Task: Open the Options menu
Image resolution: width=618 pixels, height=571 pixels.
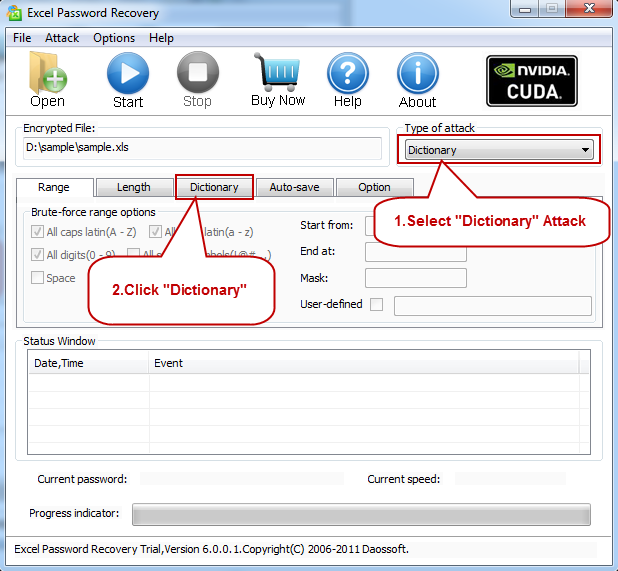Action: [114, 38]
